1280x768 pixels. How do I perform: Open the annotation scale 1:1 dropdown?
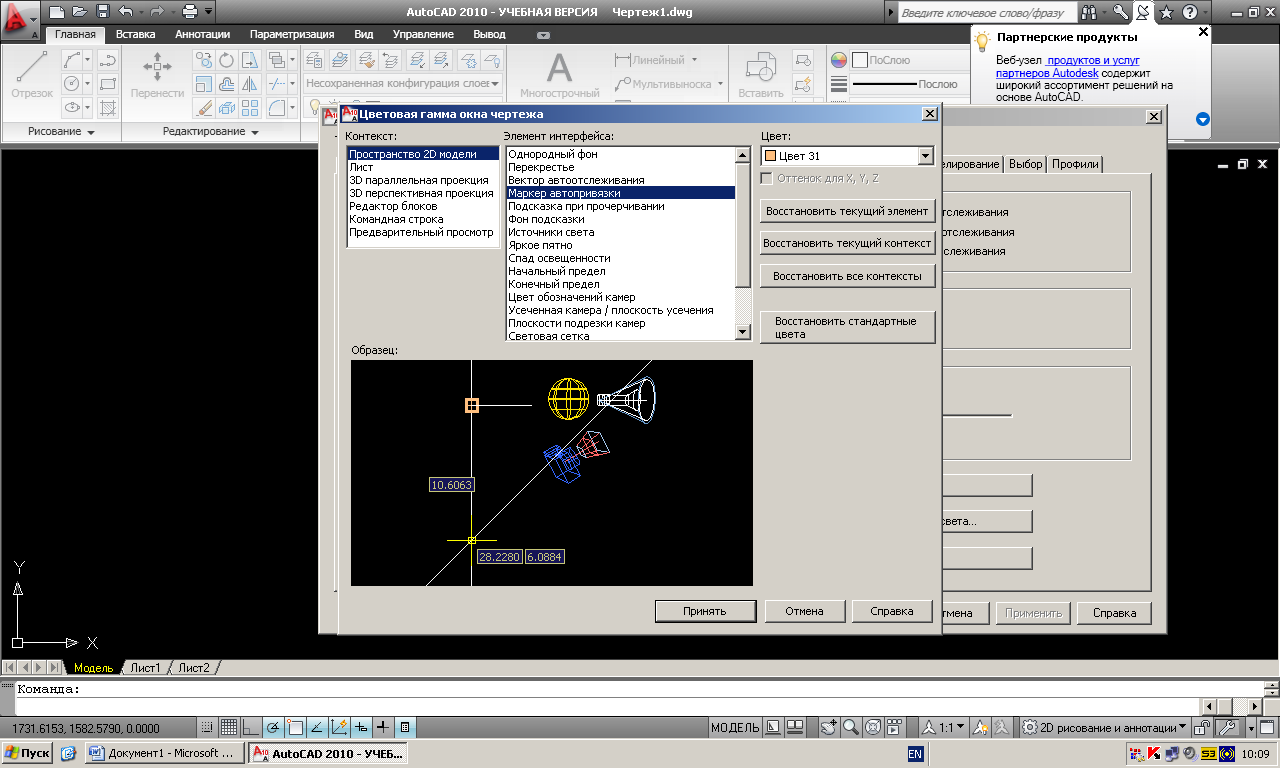[x=944, y=727]
